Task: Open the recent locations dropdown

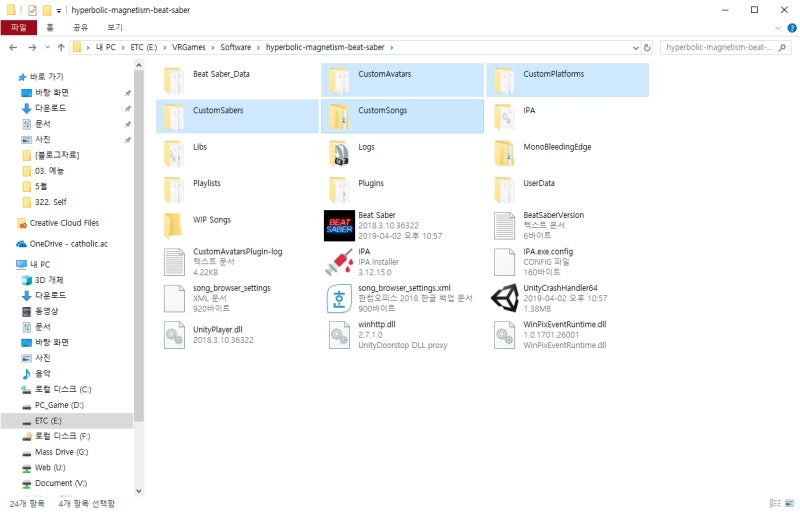Action: [x=47, y=47]
